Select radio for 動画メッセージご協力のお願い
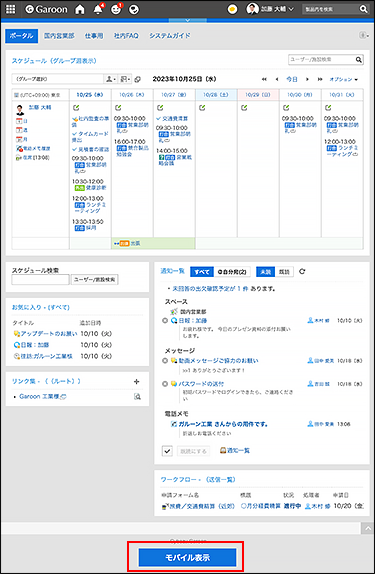The width and height of the screenshot is (375, 574). pos(165,361)
